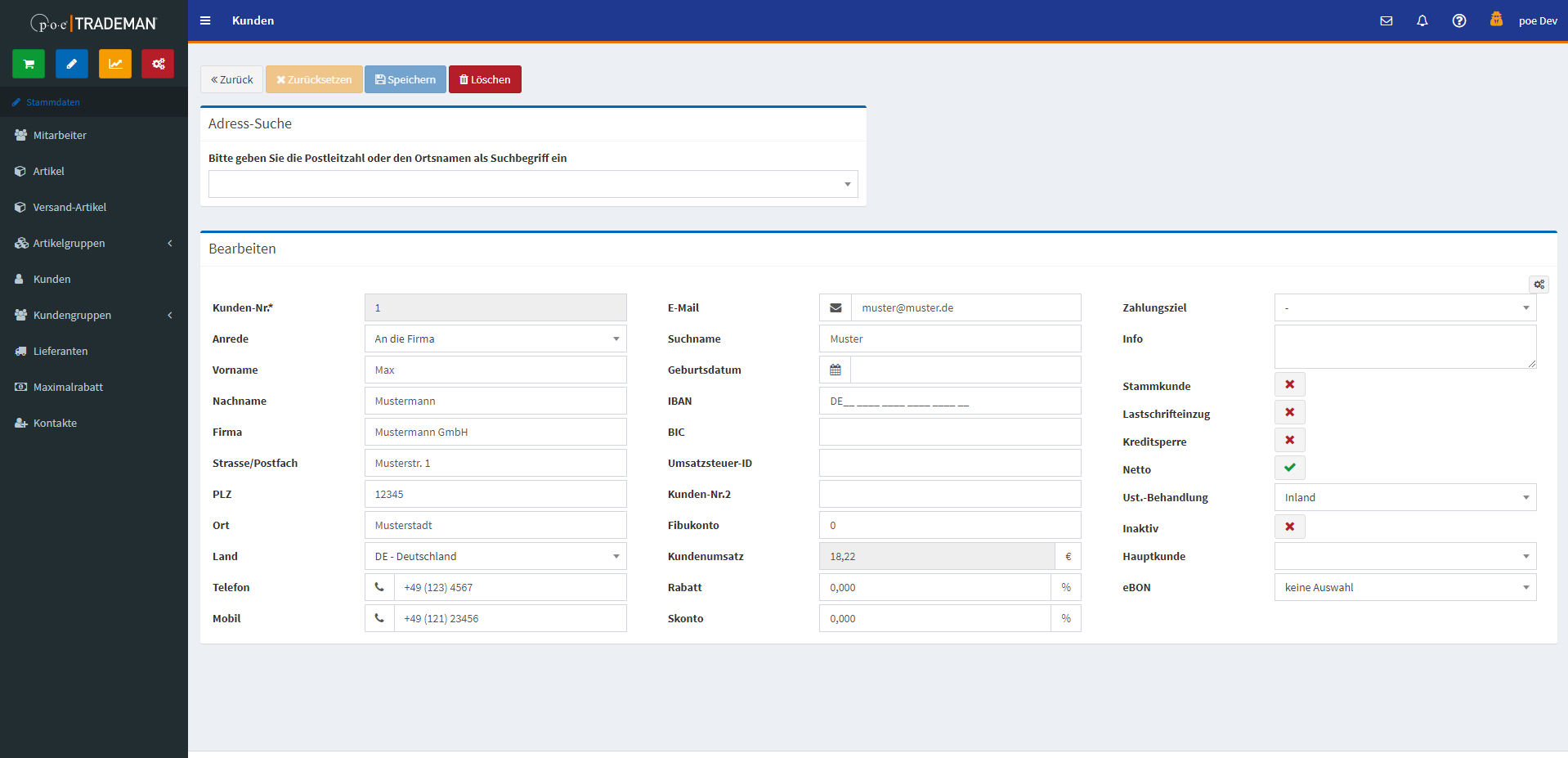Disable the Netto checkbox
This screenshot has width=1568, height=758.
[x=1289, y=469]
